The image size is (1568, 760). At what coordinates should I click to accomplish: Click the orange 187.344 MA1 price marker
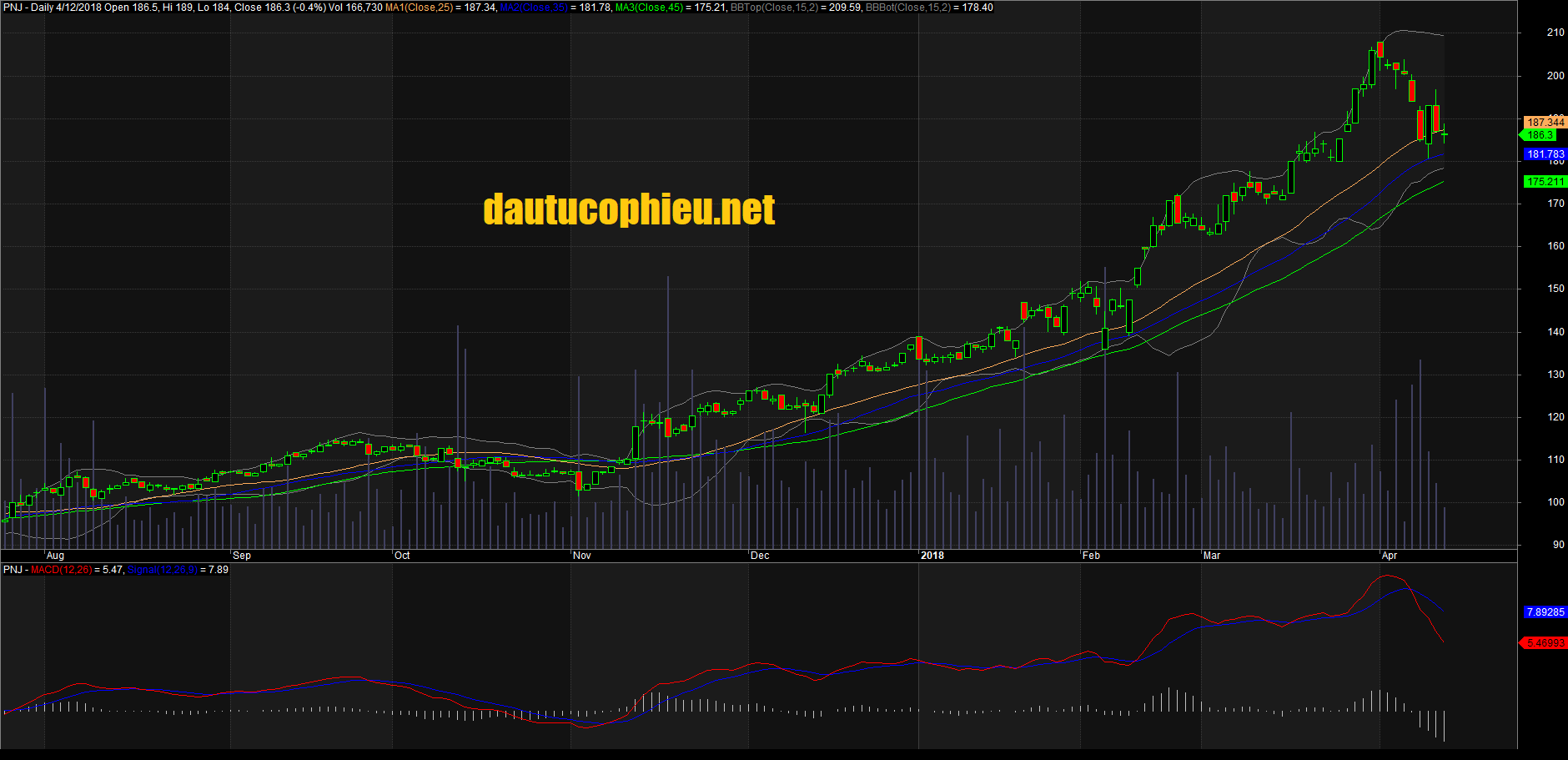pos(1544,122)
